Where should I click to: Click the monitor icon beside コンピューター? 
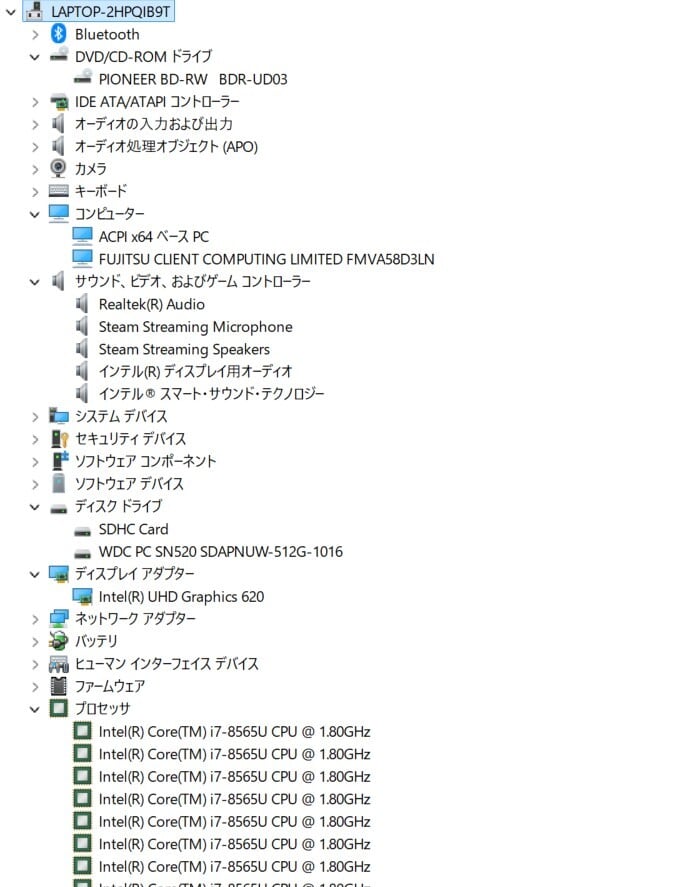(x=59, y=213)
